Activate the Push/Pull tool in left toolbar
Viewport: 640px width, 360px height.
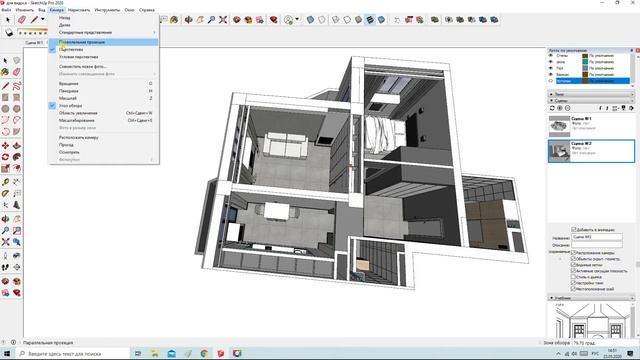(x=17, y=146)
